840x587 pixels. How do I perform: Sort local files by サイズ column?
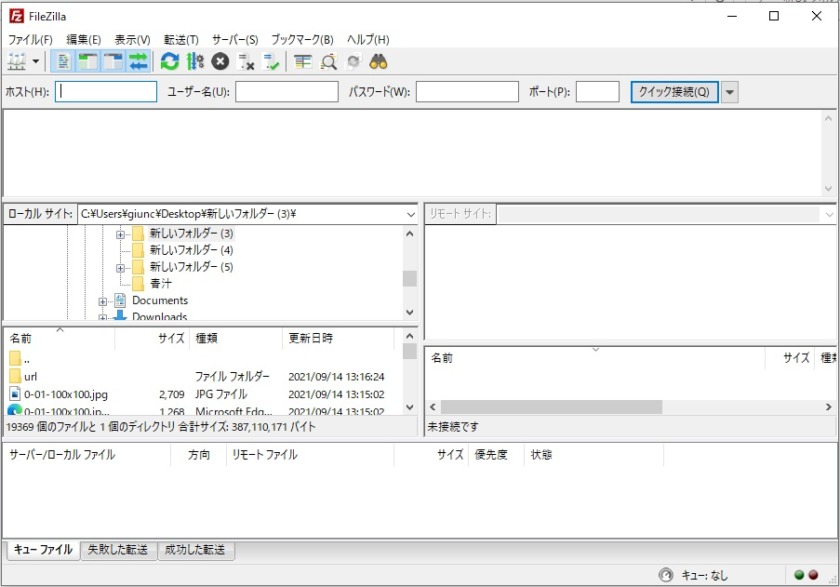tap(152, 338)
